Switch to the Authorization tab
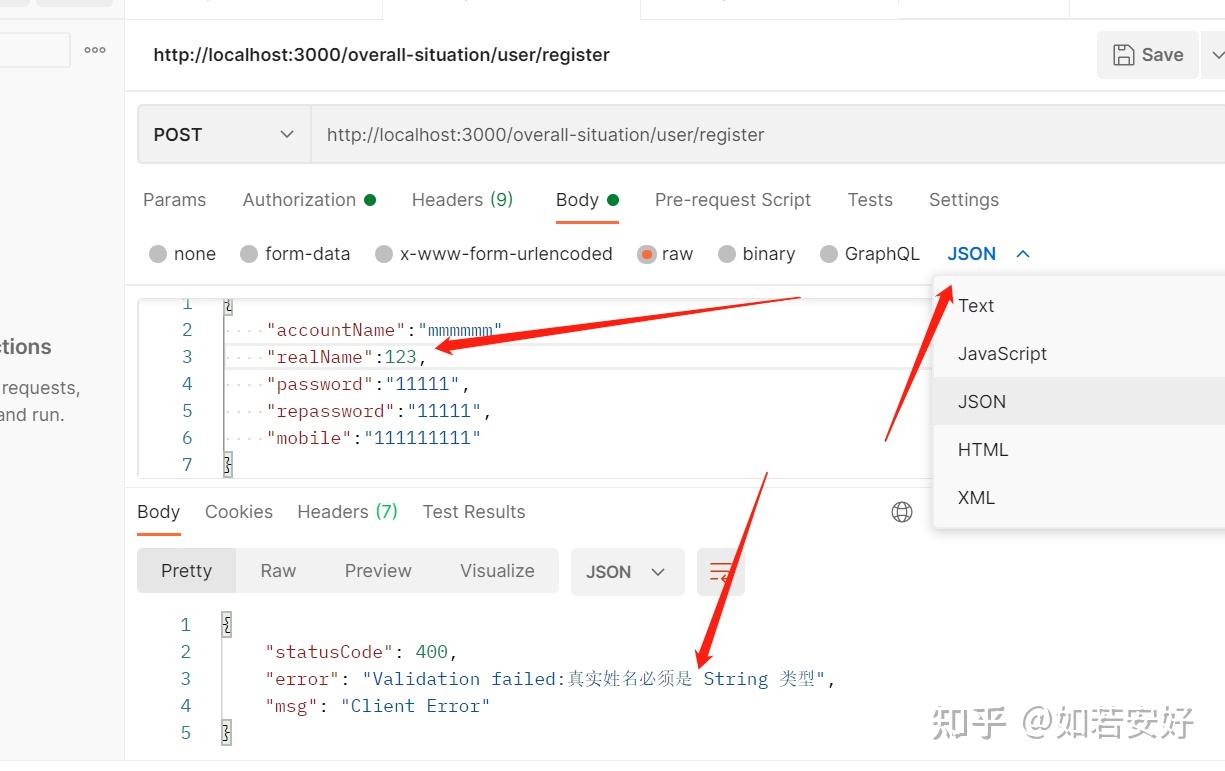The height and width of the screenshot is (771, 1225). tap(300, 199)
